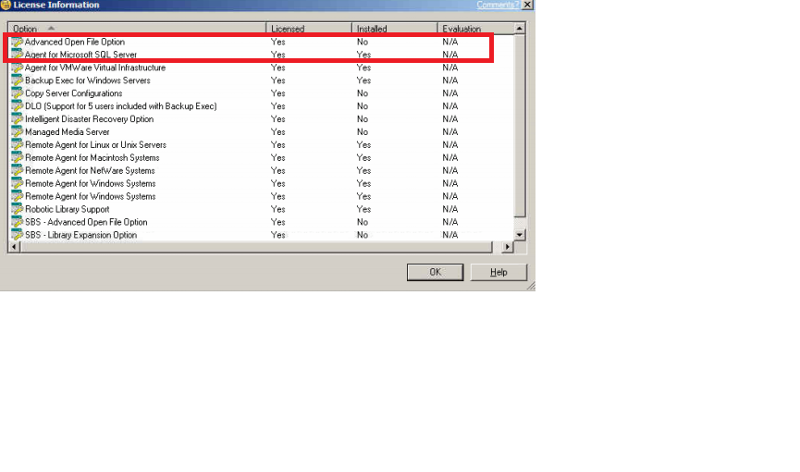The width and height of the screenshot is (800, 472).
Task: Click the vertical scrollbar up arrow
Action: tap(519, 29)
